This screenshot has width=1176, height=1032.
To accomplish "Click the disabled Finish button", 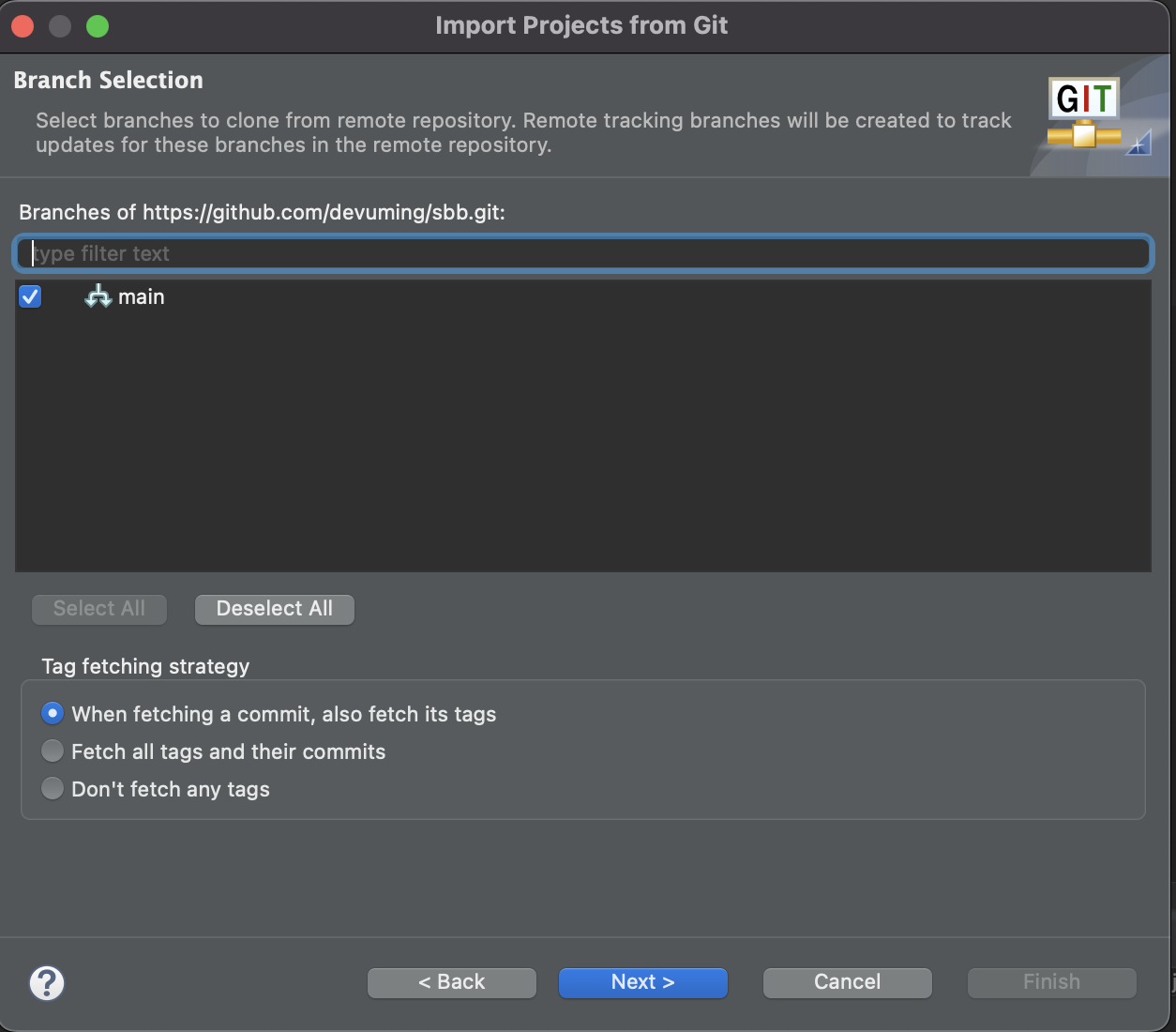I will tap(1052, 982).
